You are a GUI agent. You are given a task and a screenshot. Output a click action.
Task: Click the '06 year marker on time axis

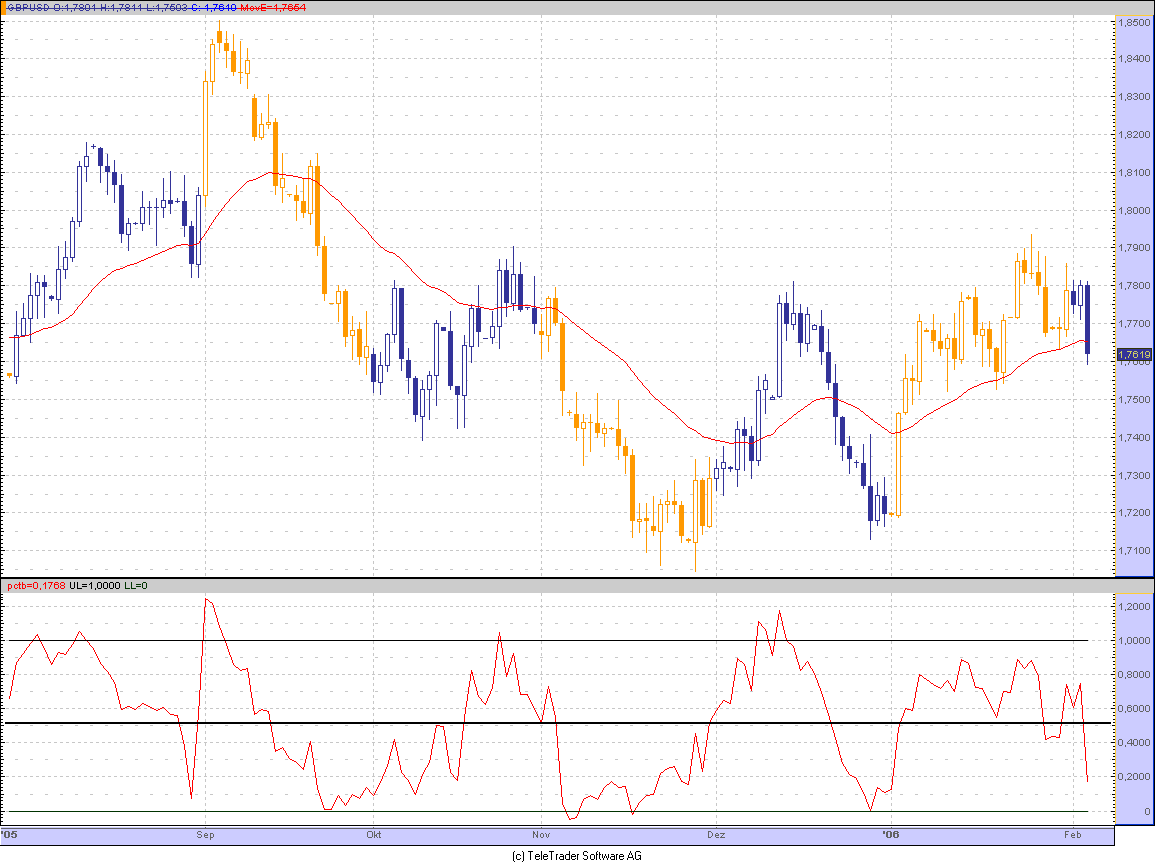pyautogui.click(x=889, y=834)
